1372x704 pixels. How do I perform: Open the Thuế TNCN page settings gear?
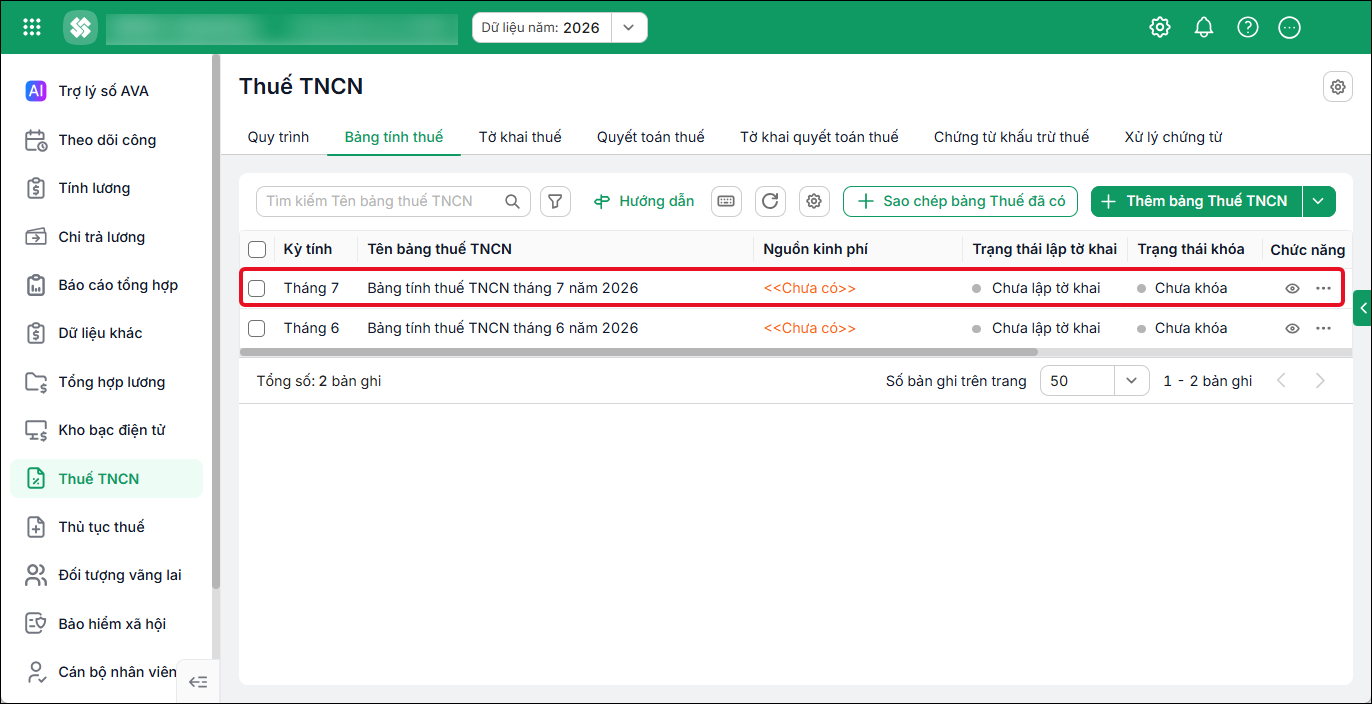tap(1338, 87)
